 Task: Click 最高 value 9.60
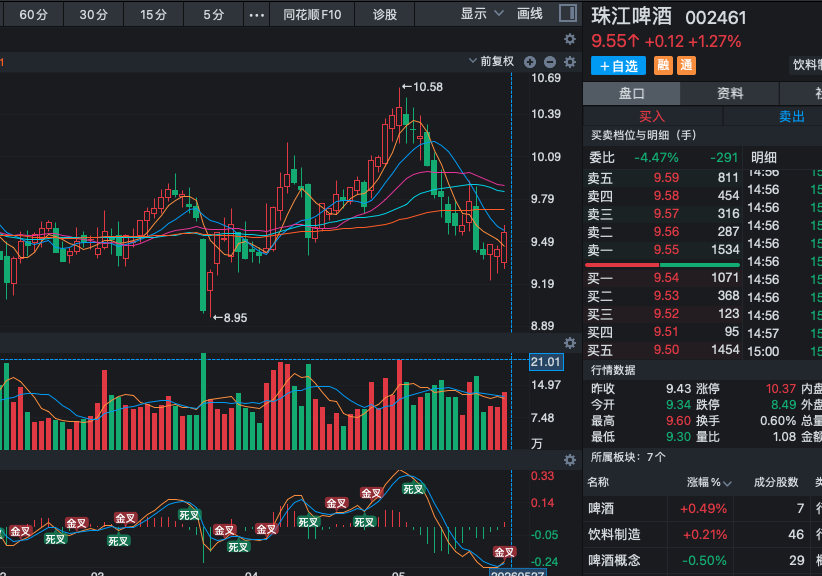678,421
